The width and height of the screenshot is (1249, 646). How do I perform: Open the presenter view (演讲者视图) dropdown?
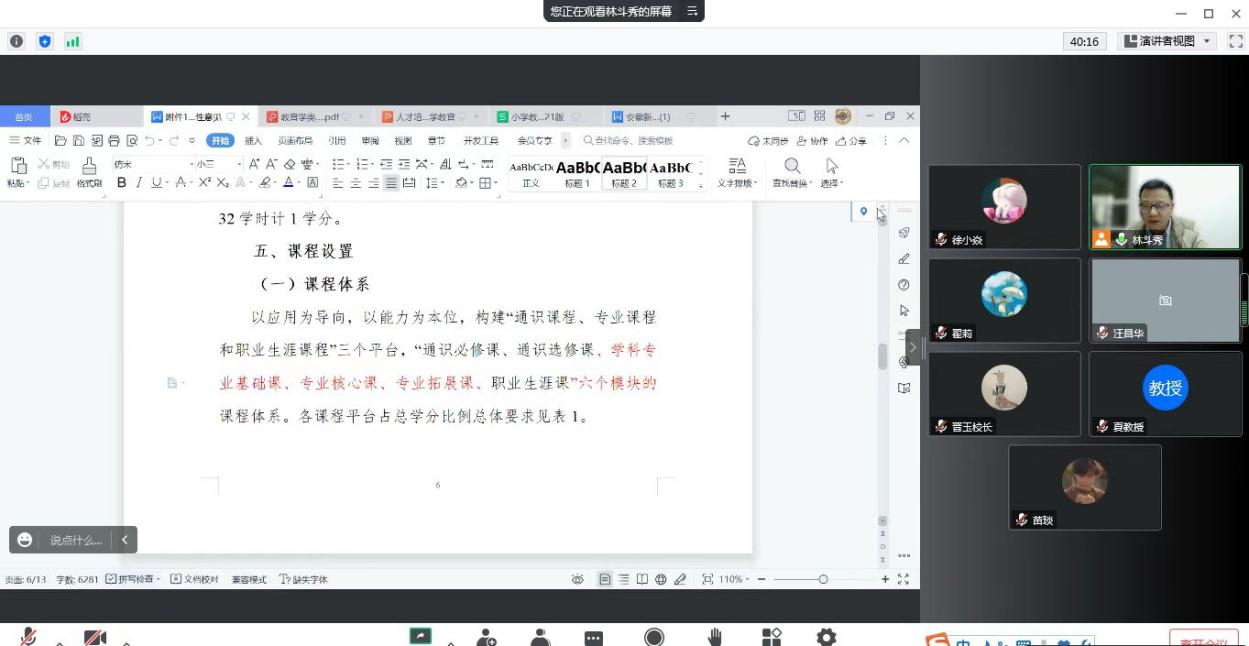[x=1166, y=41]
